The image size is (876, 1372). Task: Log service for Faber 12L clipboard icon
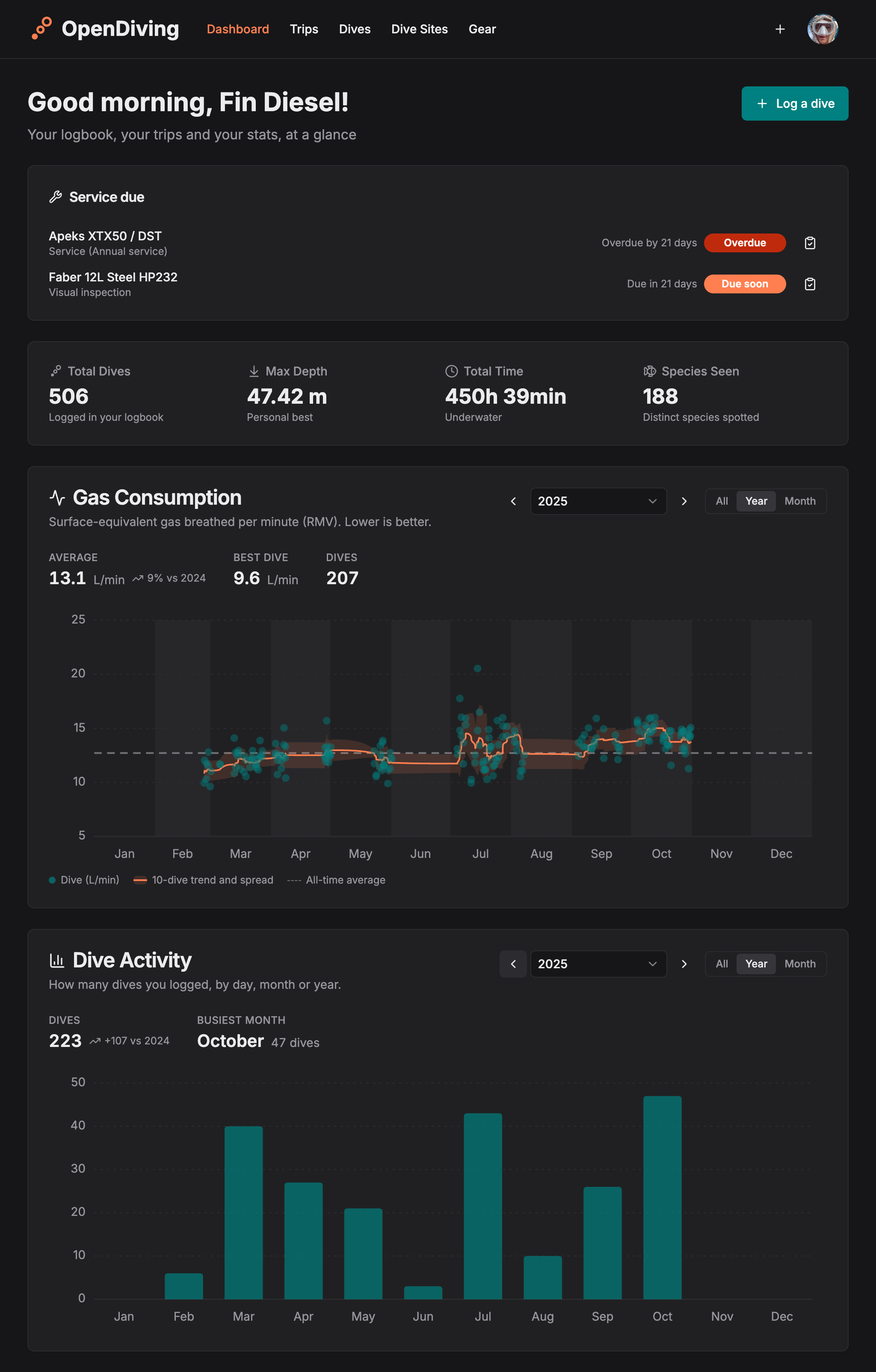tap(809, 284)
